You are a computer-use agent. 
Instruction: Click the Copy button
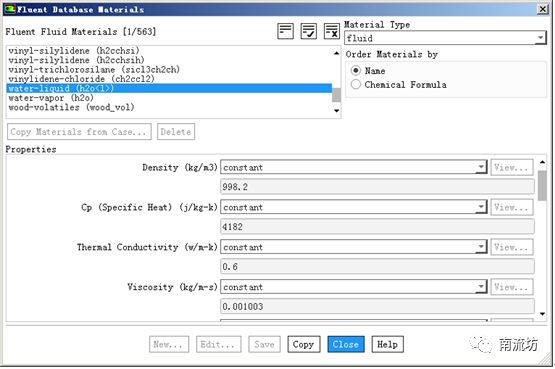click(x=304, y=344)
